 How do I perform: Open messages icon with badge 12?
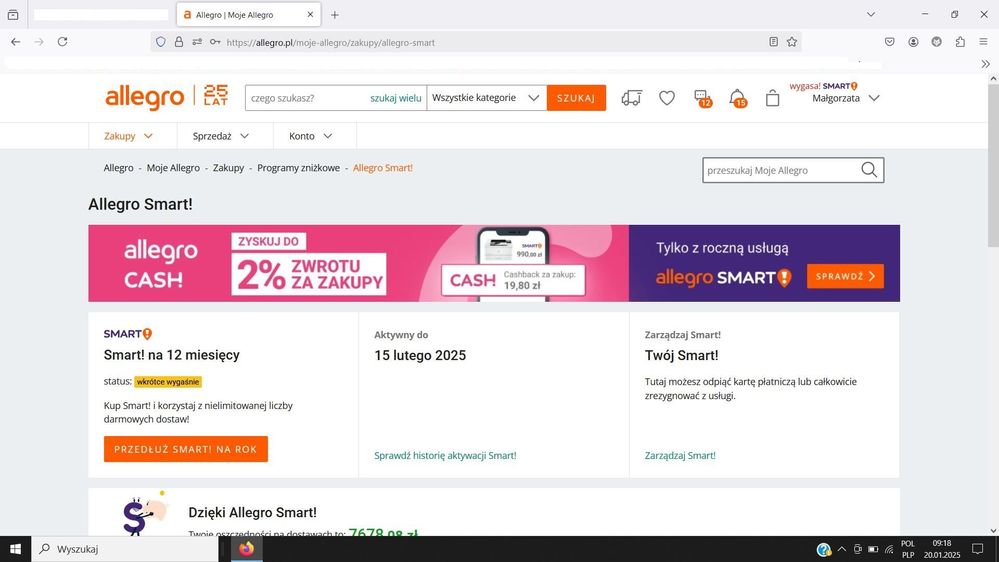702,98
